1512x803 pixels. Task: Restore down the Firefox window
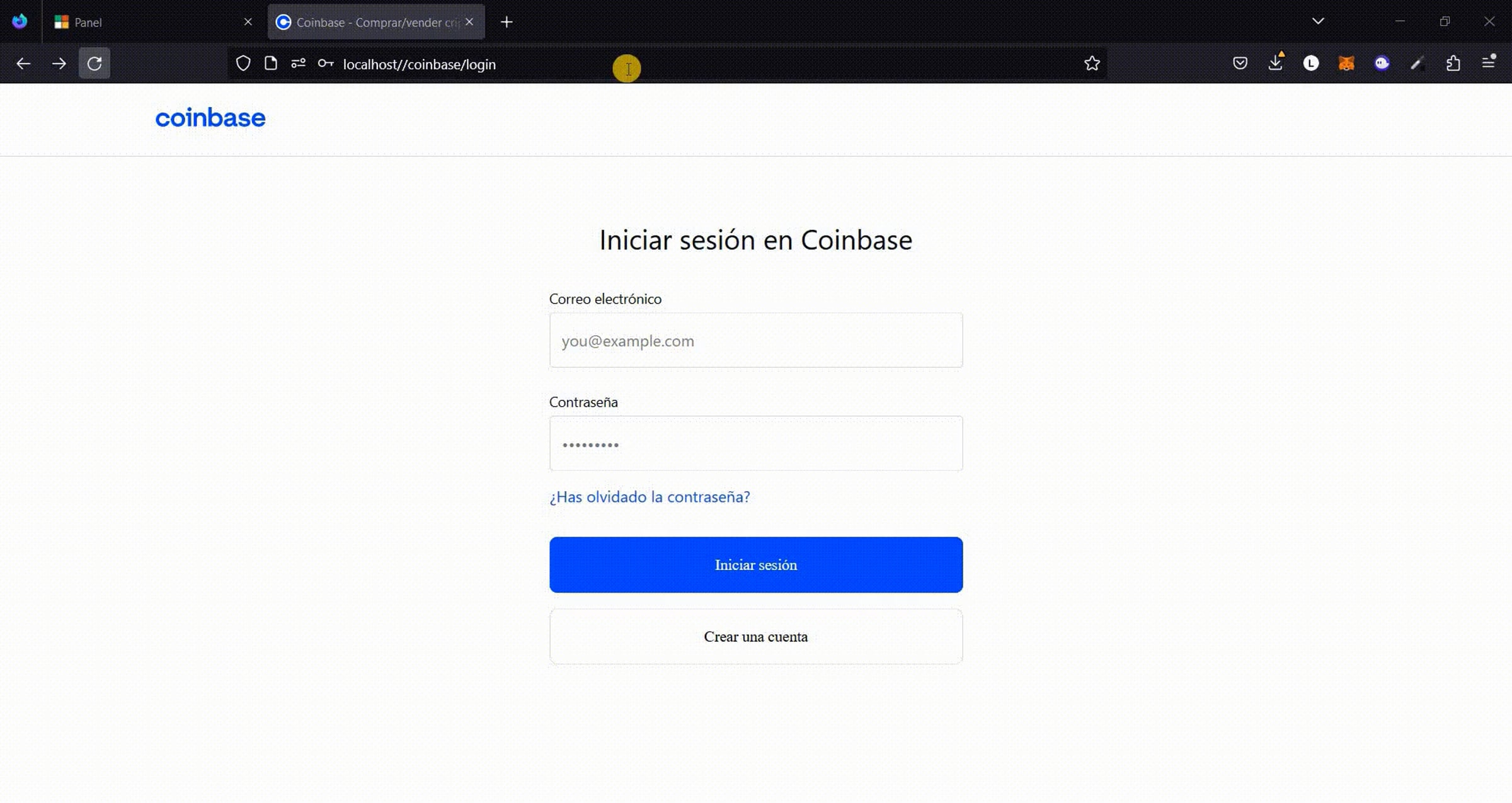[x=1445, y=21]
